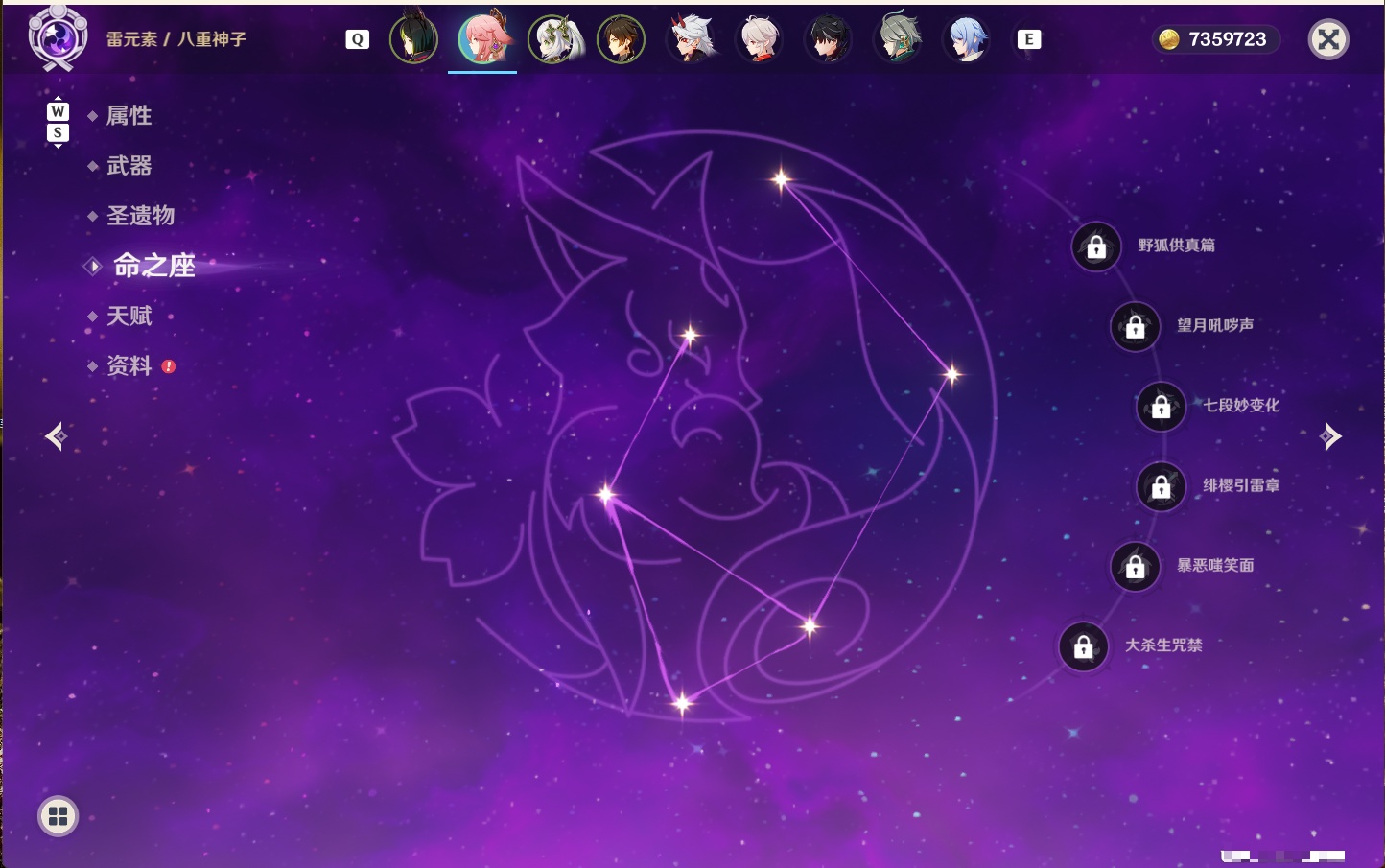Open the 属性 attributes tab

click(129, 116)
